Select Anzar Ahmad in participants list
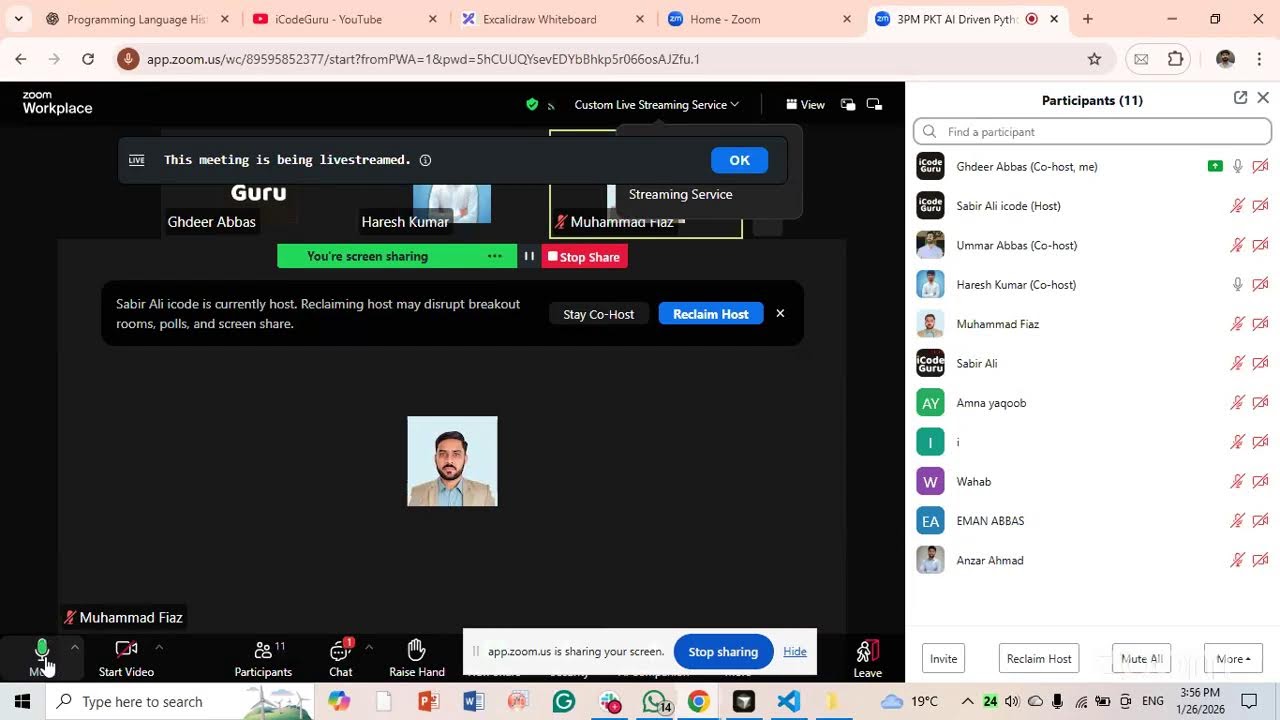Screen dimensions: 1280x720 click(x=1092, y=560)
